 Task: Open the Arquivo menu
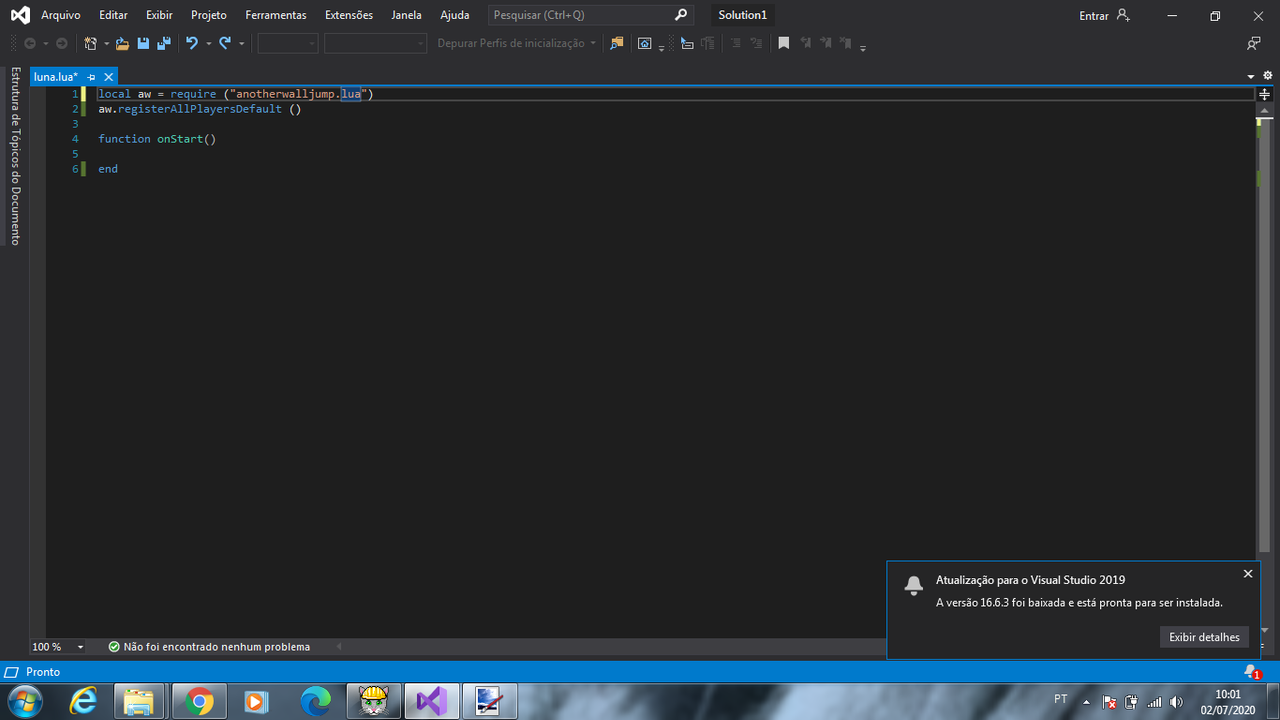[61, 15]
